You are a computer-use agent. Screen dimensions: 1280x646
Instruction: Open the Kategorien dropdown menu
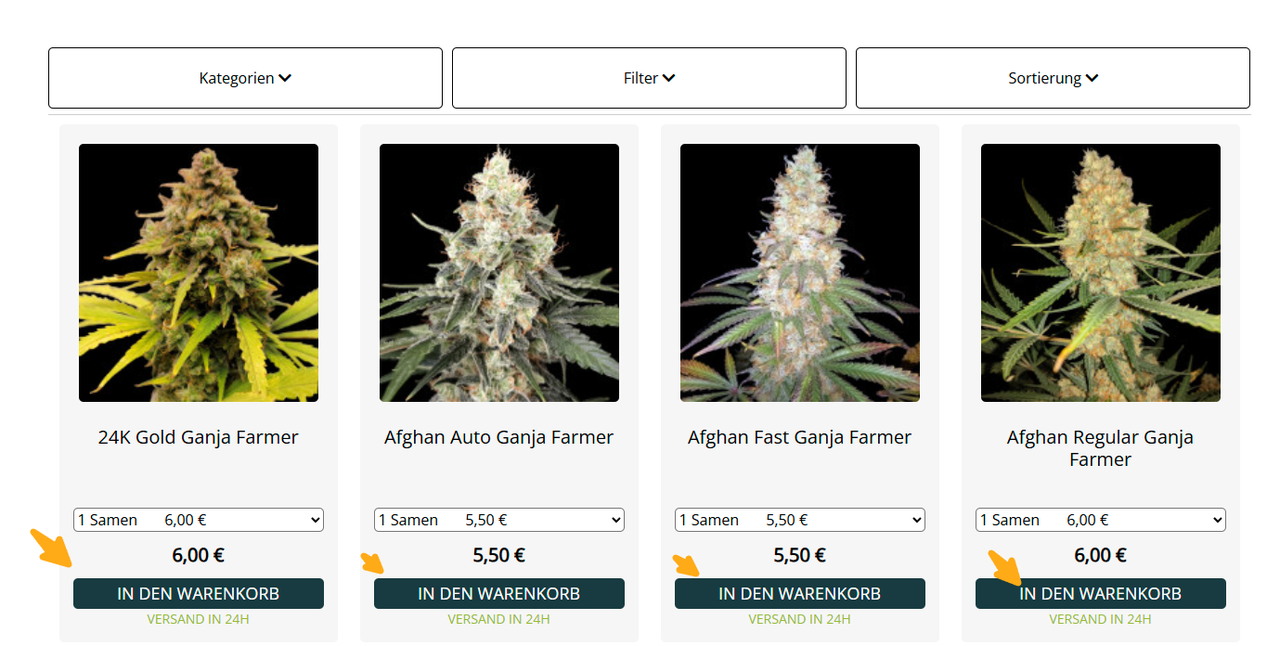point(245,78)
